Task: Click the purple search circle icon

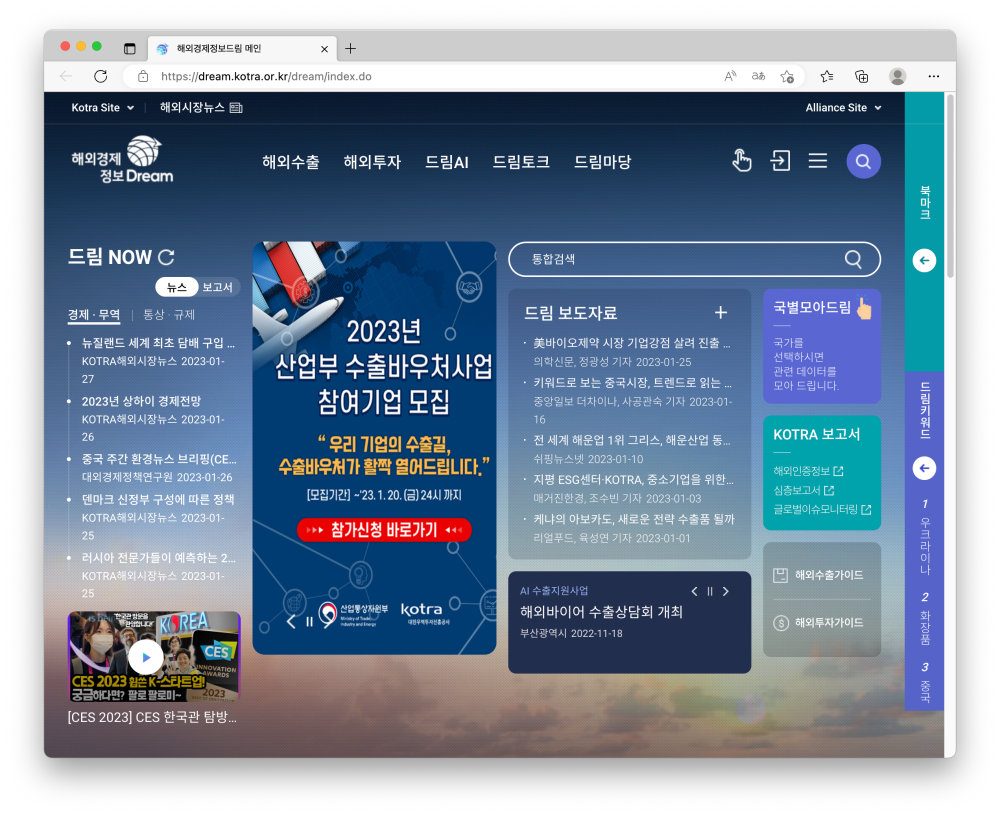Action: [x=863, y=161]
